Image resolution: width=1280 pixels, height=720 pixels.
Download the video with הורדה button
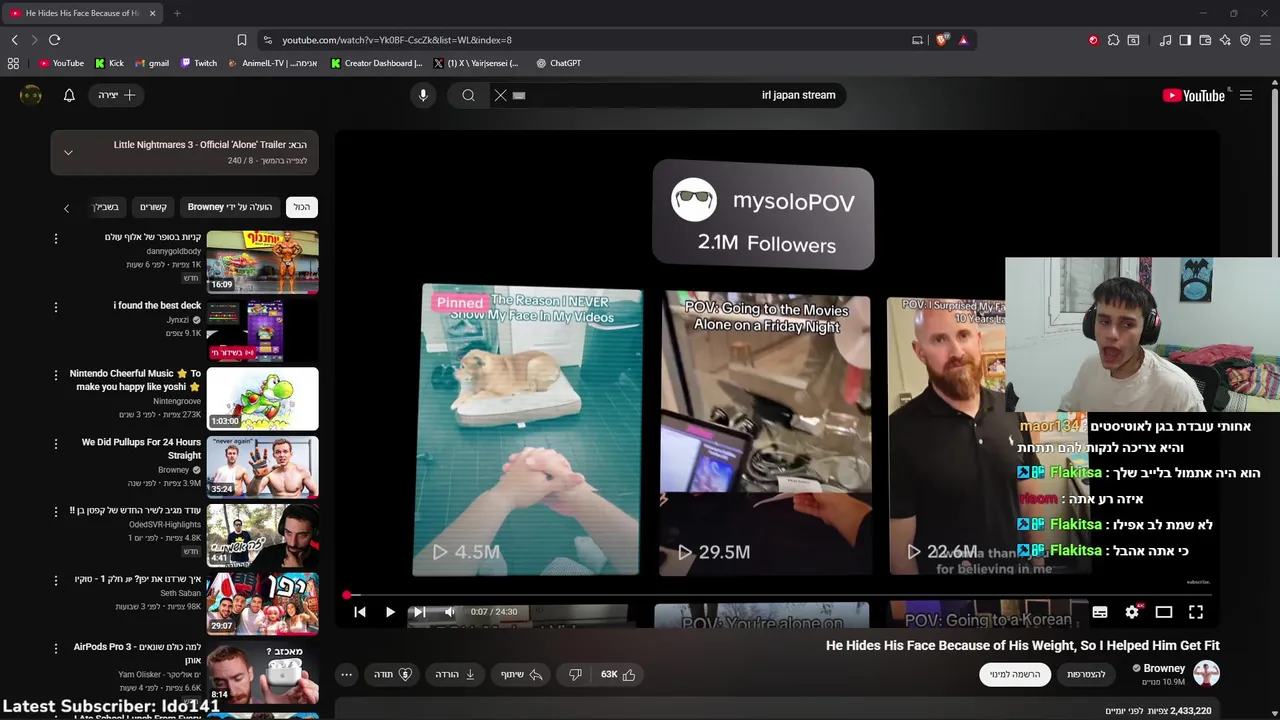click(455, 675)
